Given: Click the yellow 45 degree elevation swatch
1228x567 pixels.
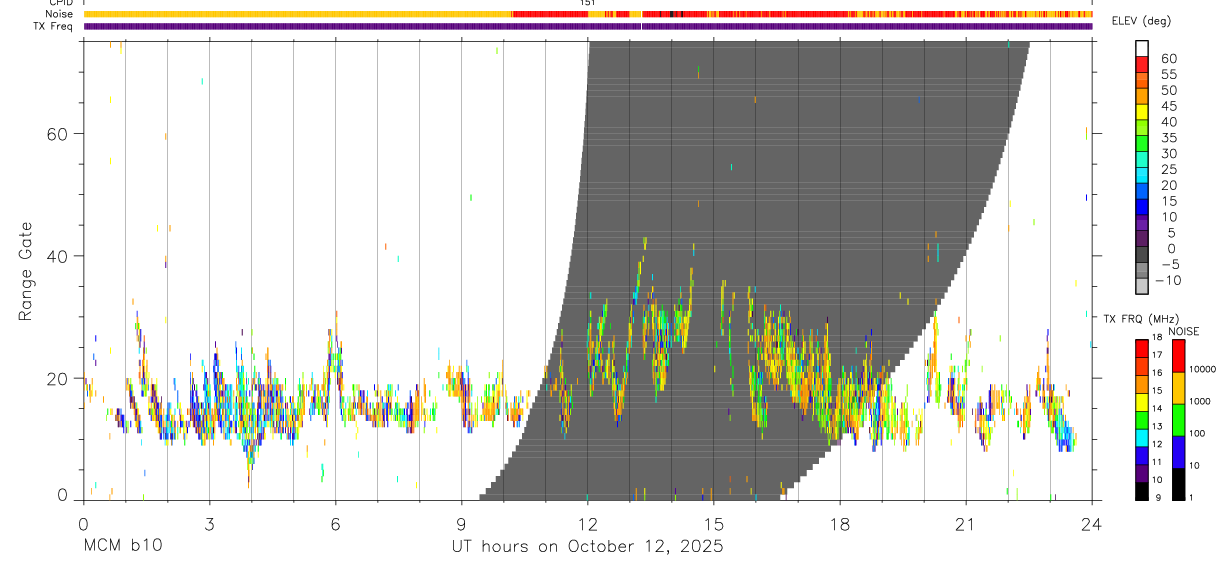Looking at the screenshot, I should [x=1142, y=112].
